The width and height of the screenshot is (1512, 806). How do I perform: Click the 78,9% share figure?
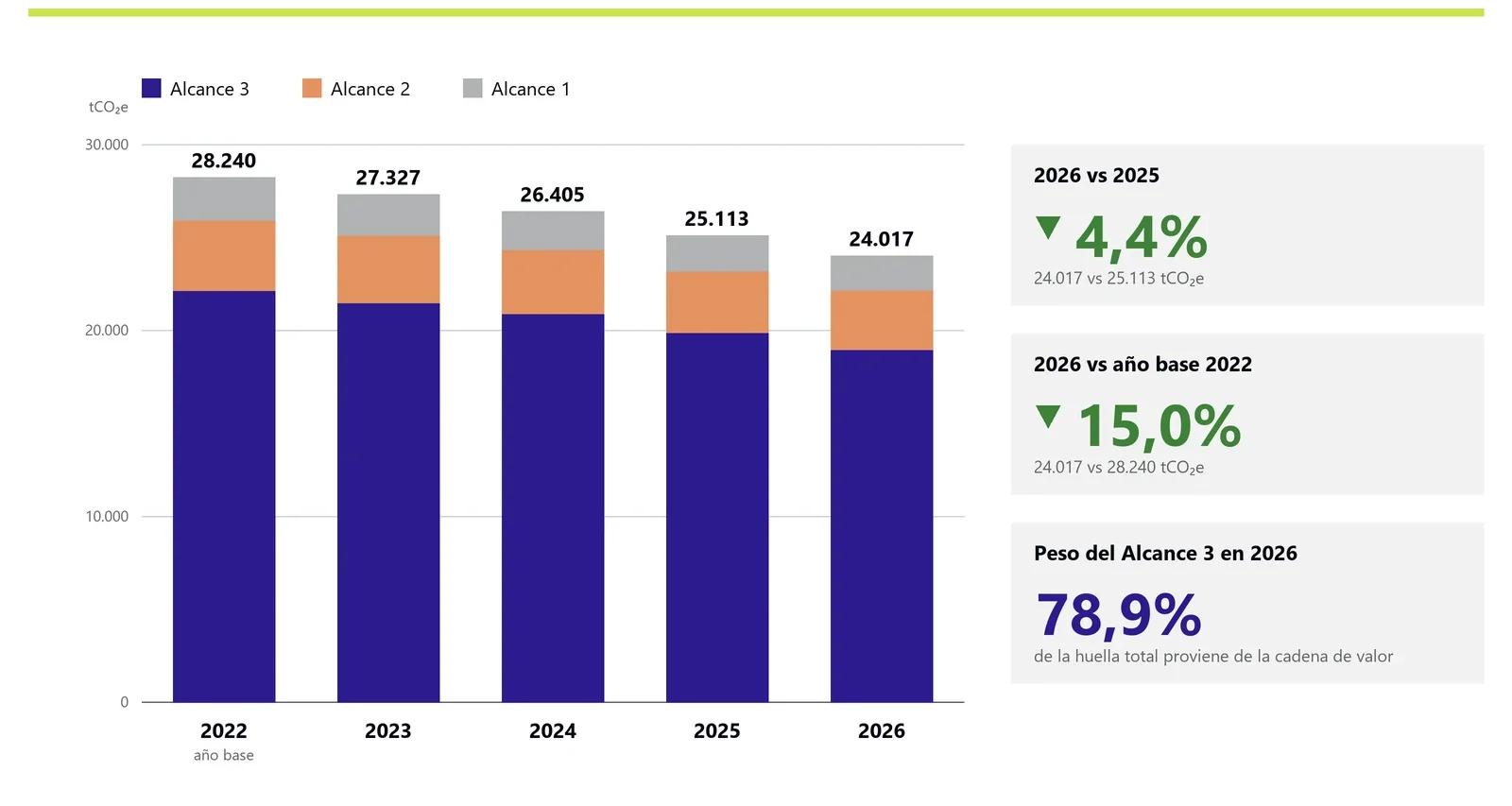coord(1119,615)
